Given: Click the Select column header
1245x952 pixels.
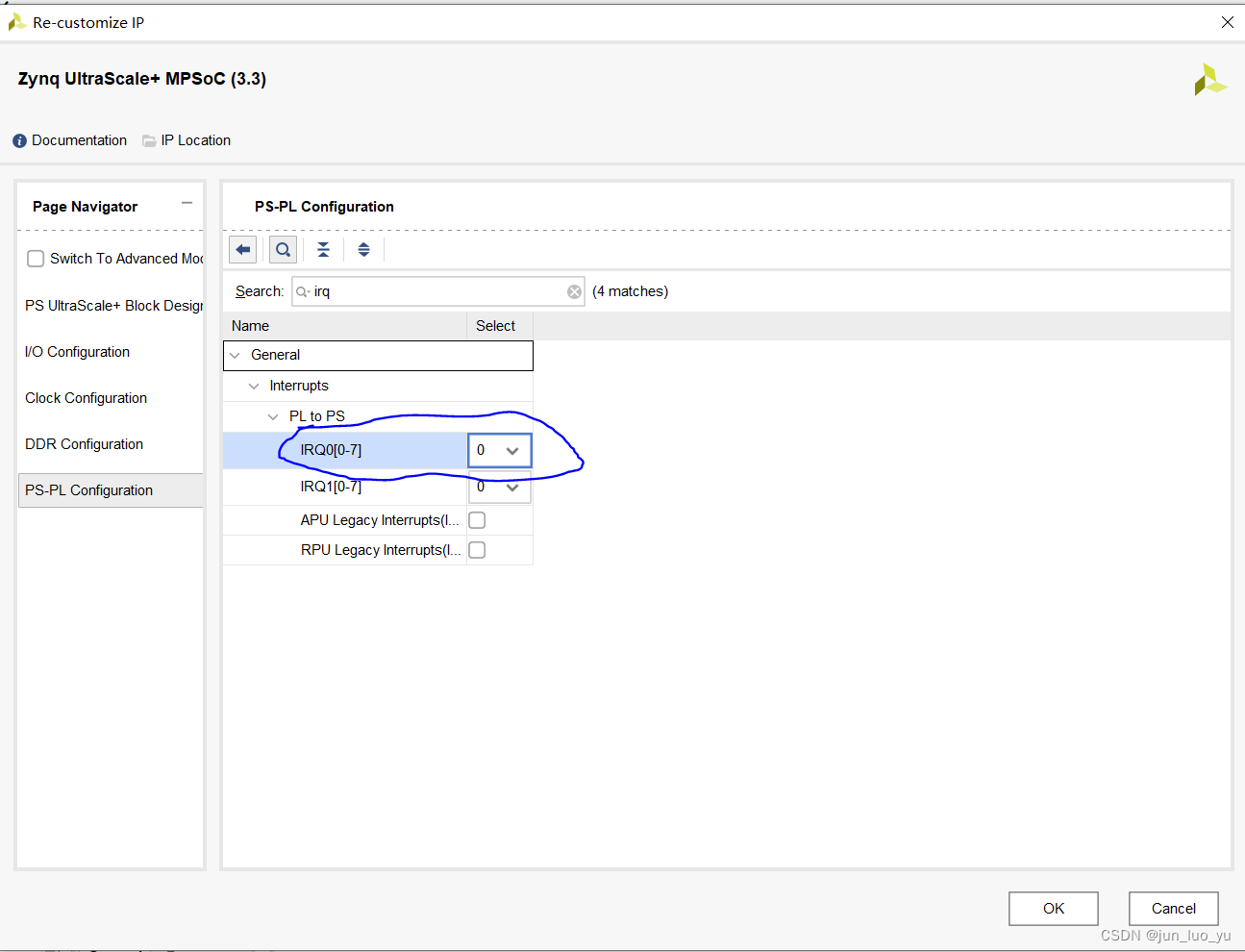Looking at the screenshot, I should 500,326.
